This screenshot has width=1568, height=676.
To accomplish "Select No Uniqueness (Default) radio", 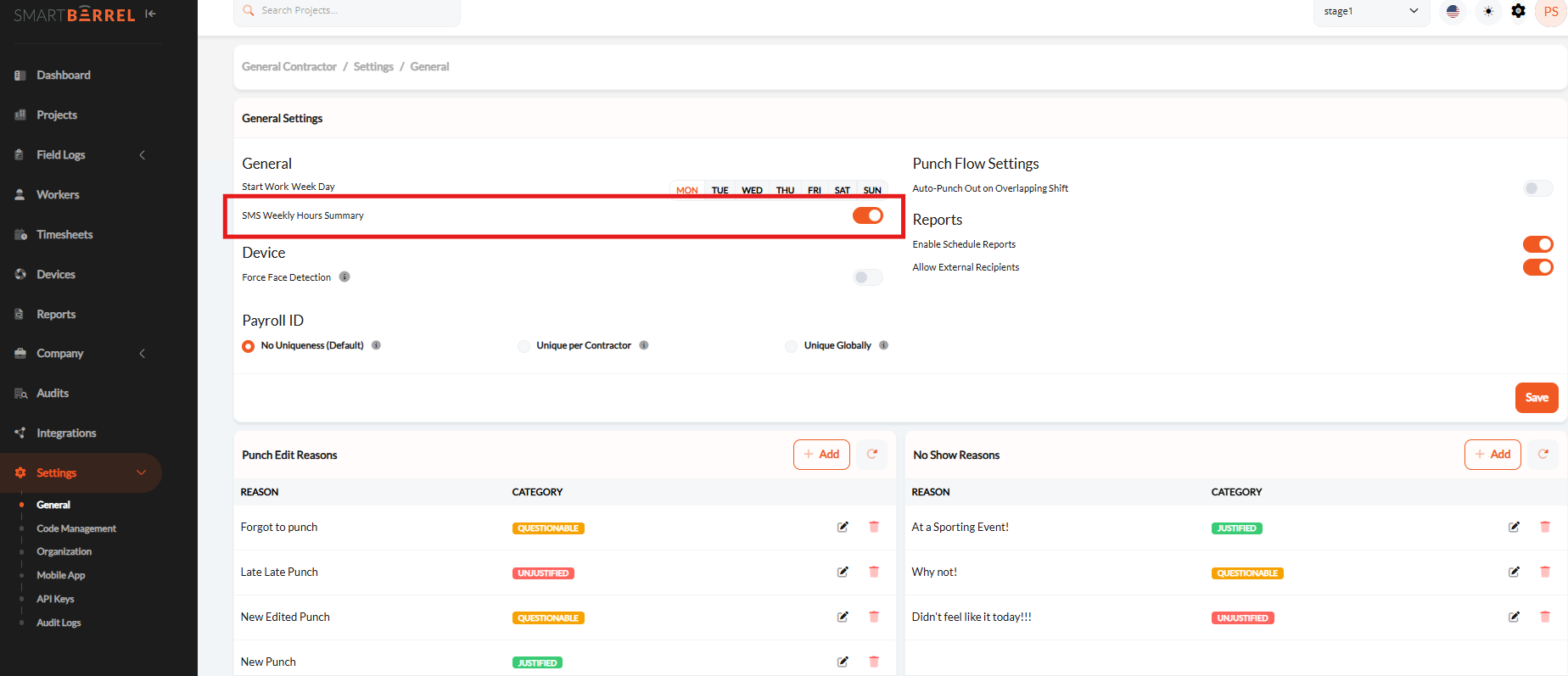I will point(248,346).
